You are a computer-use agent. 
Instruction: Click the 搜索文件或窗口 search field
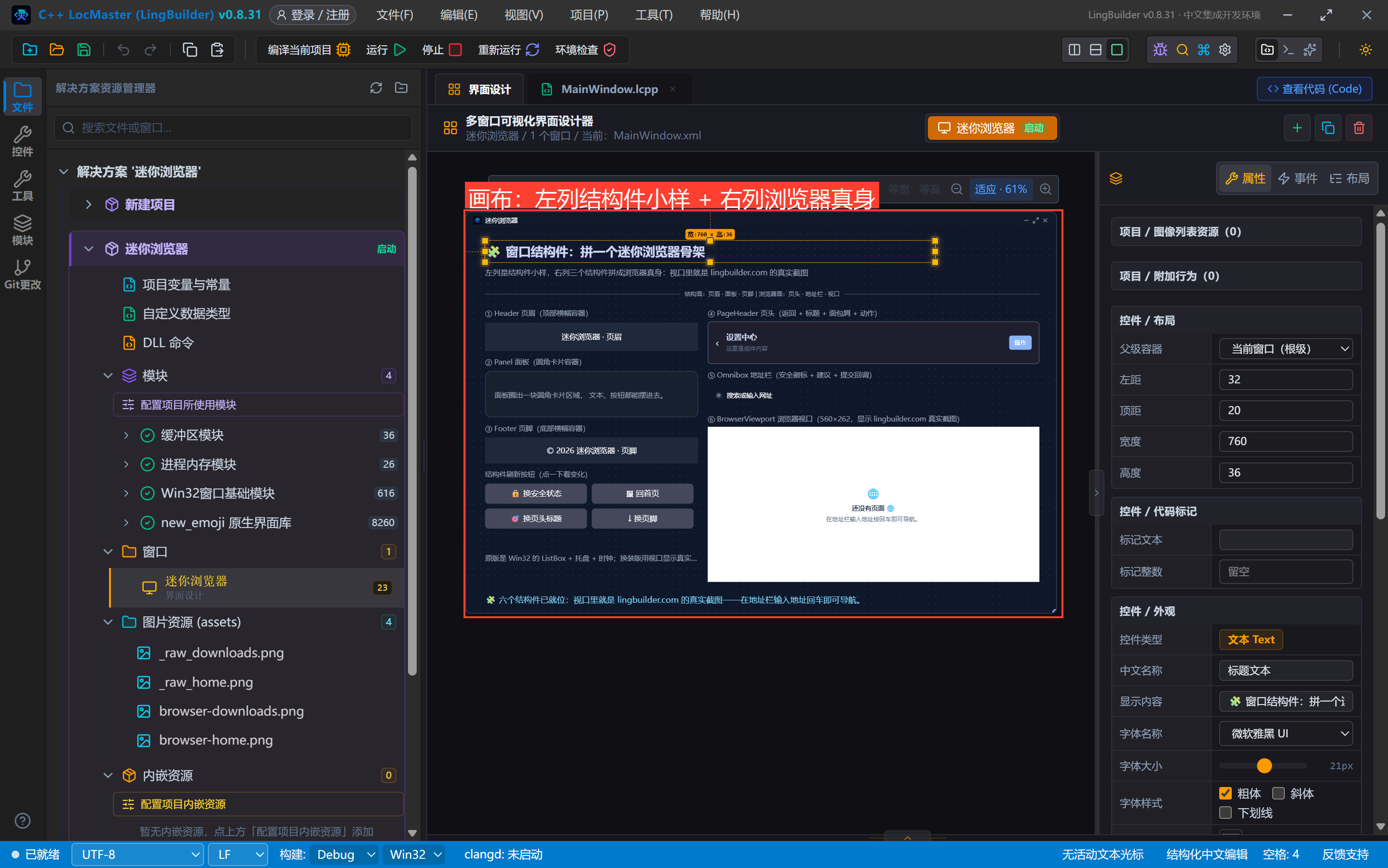click(x=233, y=127)
